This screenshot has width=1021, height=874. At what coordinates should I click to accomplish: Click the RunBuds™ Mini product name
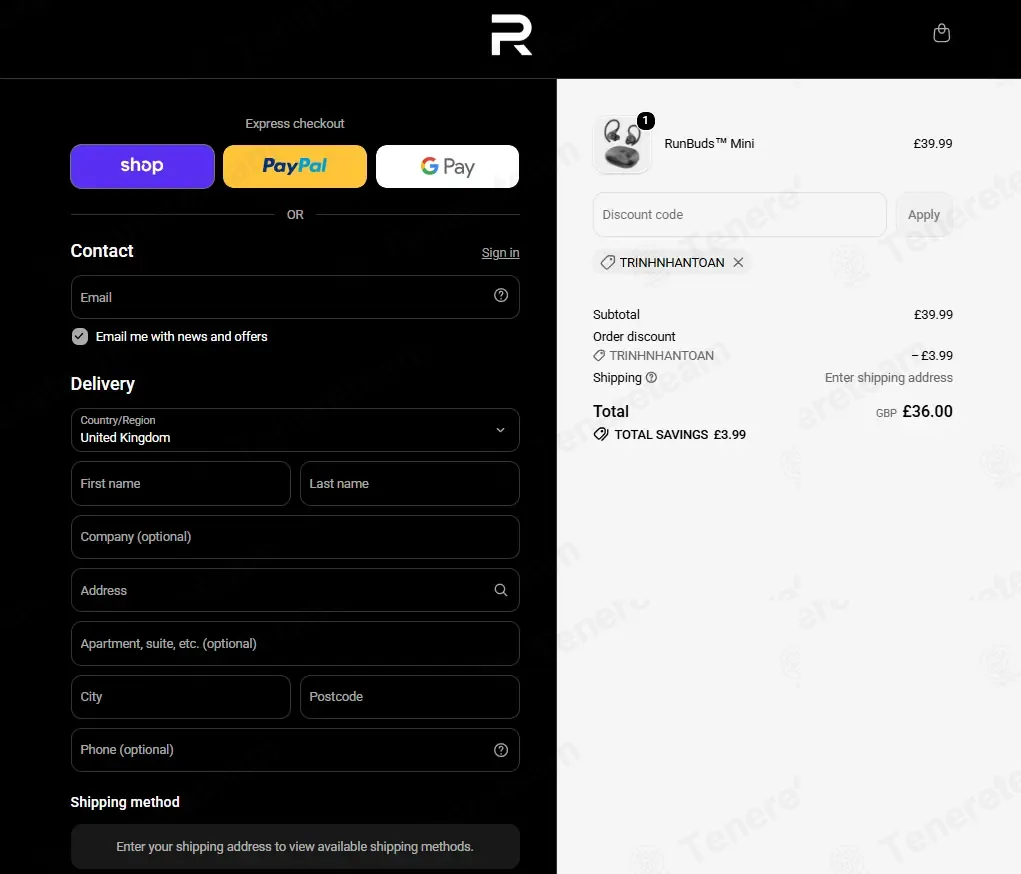[x=709, y=144]
